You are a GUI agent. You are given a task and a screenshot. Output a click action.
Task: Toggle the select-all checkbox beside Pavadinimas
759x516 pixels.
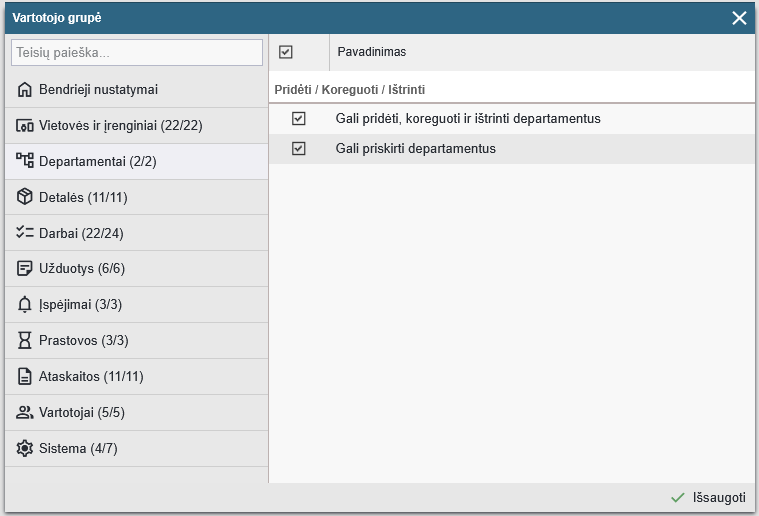point(286,52)
